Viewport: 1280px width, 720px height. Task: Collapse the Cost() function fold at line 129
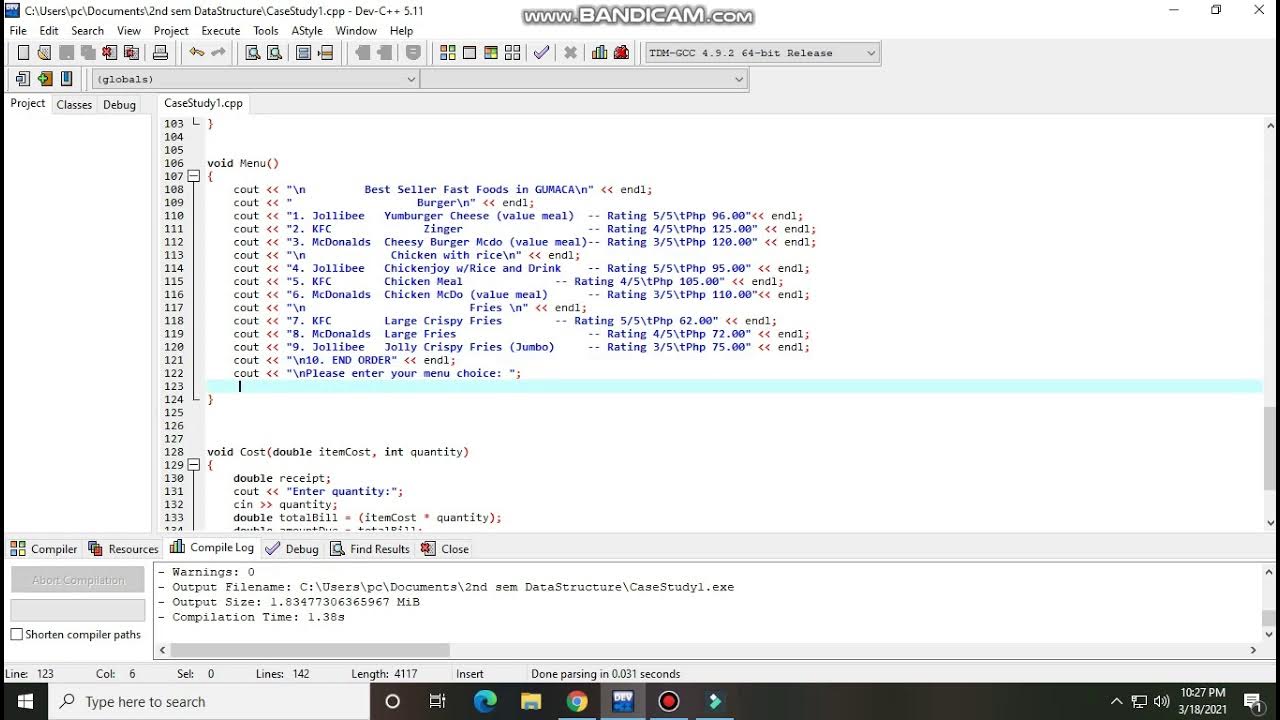(194, 465)
